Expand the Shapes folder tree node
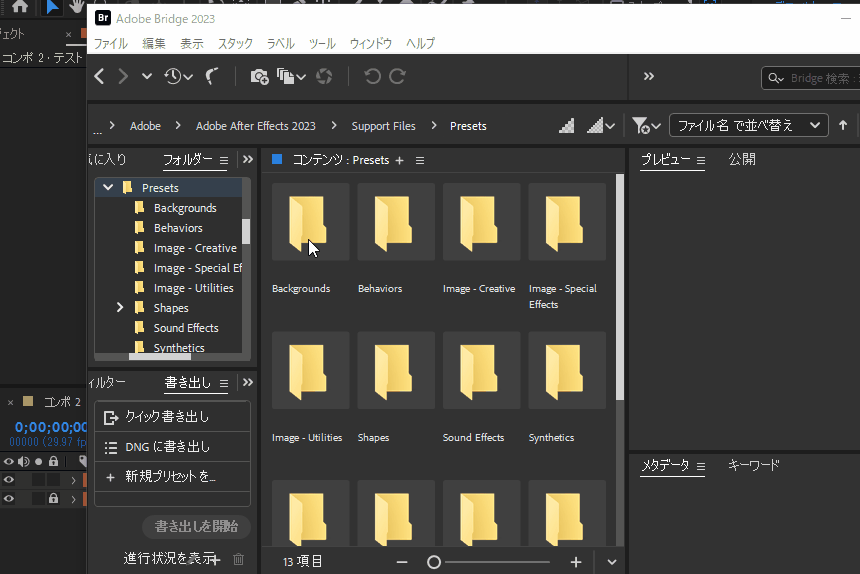Viewport: 860px width, 574px height. tap(120, 308)
